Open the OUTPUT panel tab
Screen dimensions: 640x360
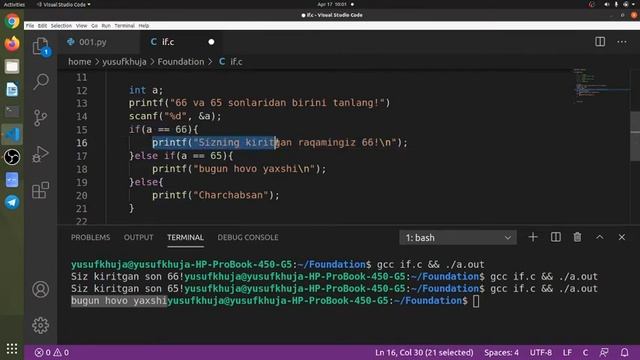coord(138,237)
